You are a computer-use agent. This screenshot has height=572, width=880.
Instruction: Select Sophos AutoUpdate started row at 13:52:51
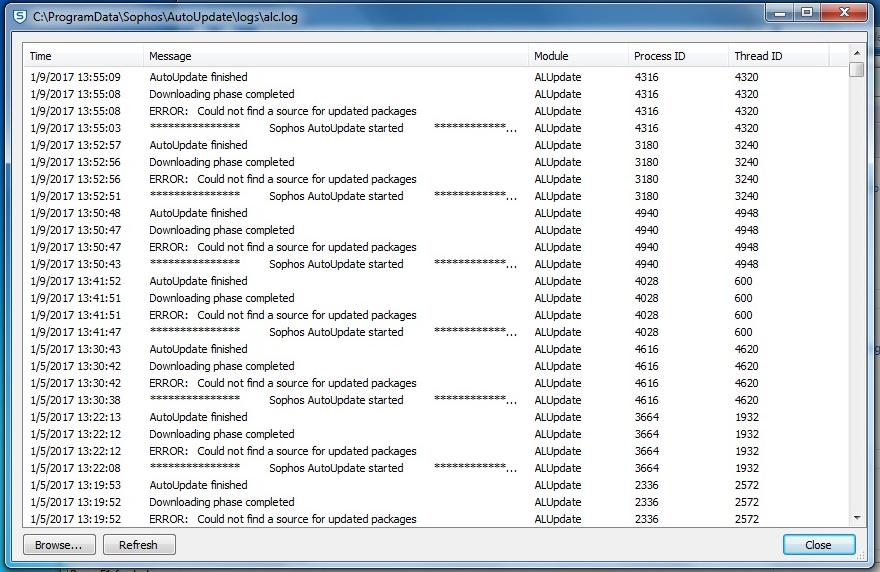436,196
